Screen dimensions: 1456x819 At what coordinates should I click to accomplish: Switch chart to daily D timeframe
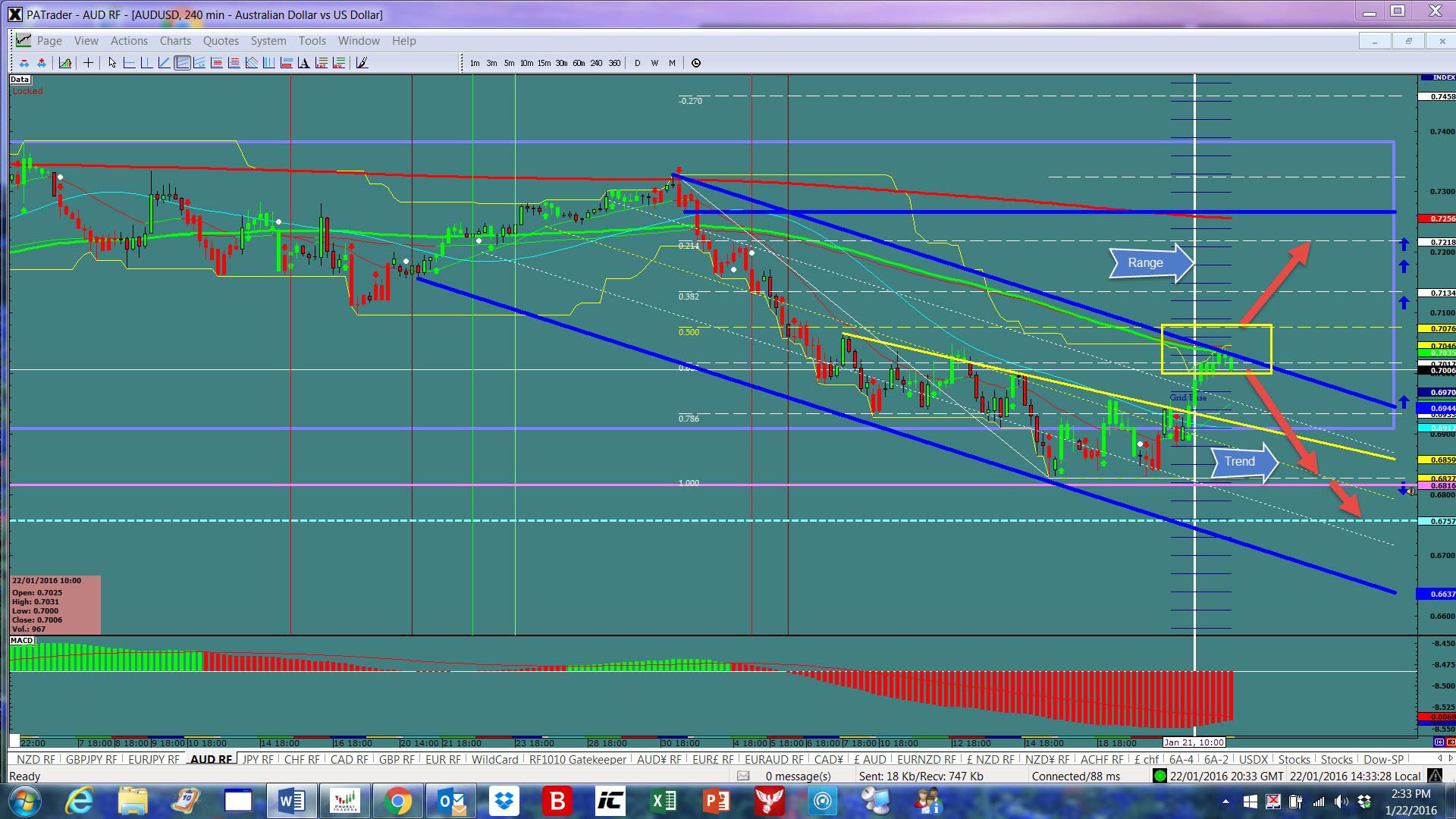coord(637,63)
